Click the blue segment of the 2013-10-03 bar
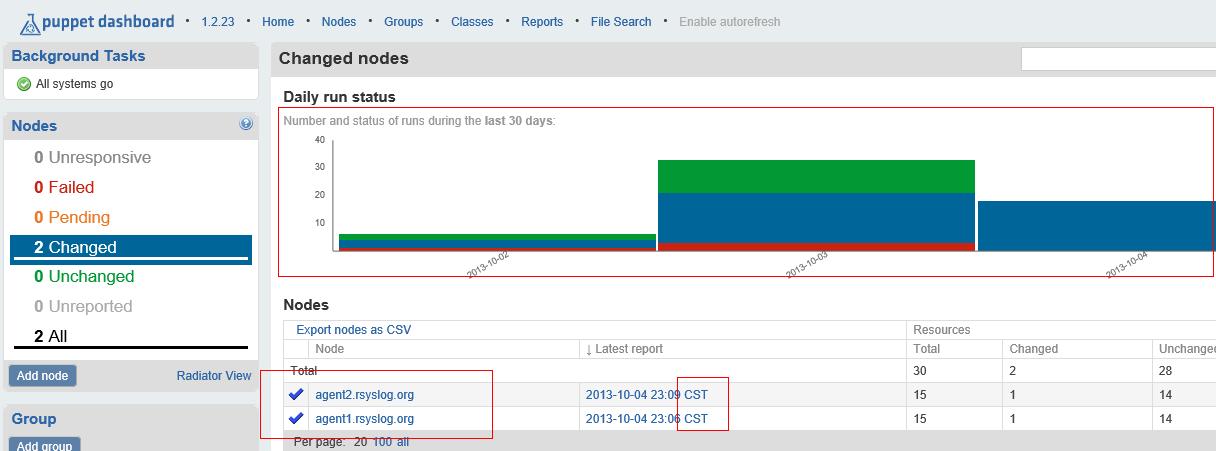The width and height of the screenshot is (1216, 451). pyautogui.click(x=816, y=217)
